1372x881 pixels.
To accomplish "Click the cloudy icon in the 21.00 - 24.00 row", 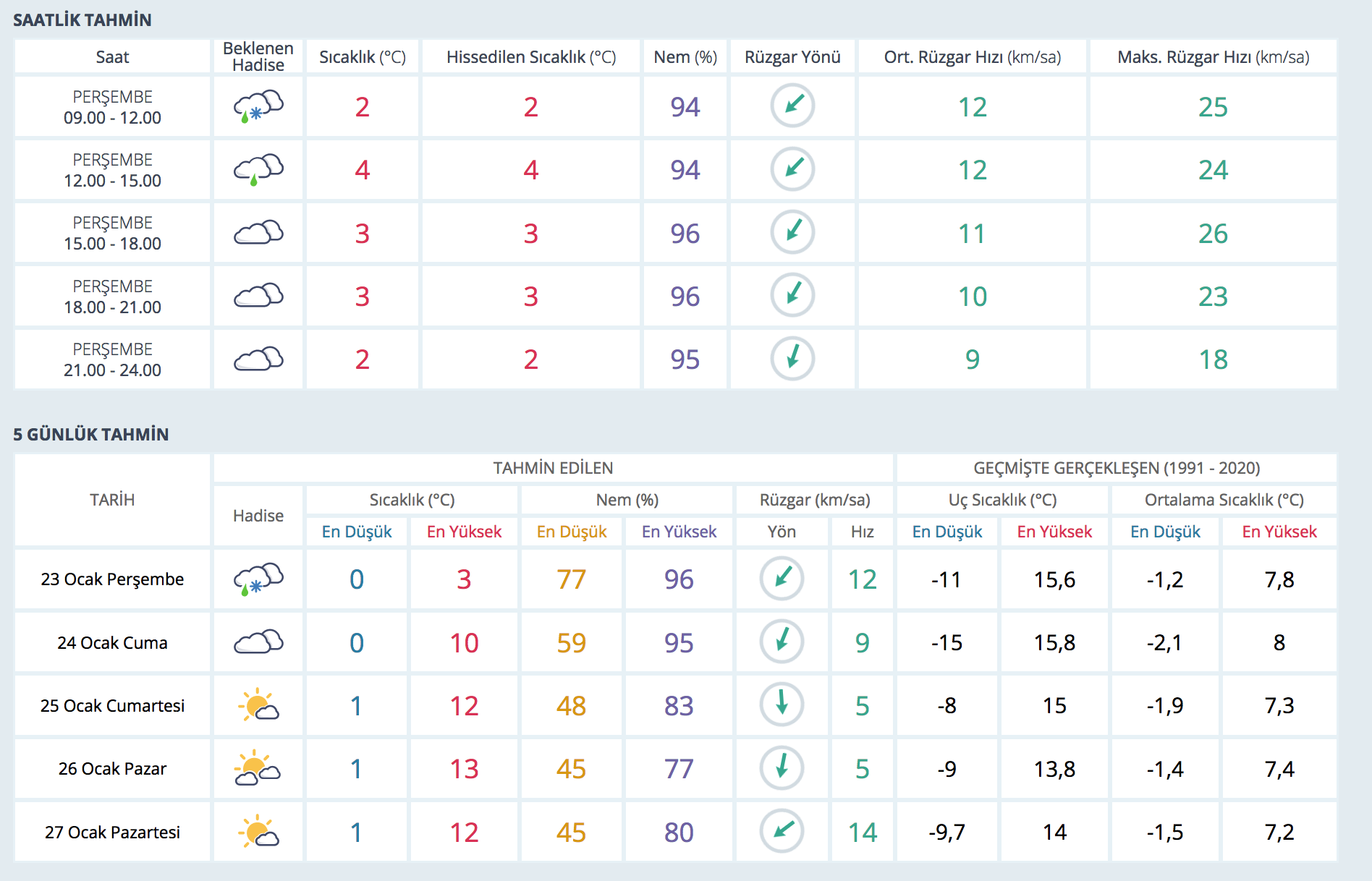I will (x=258, y=359).
